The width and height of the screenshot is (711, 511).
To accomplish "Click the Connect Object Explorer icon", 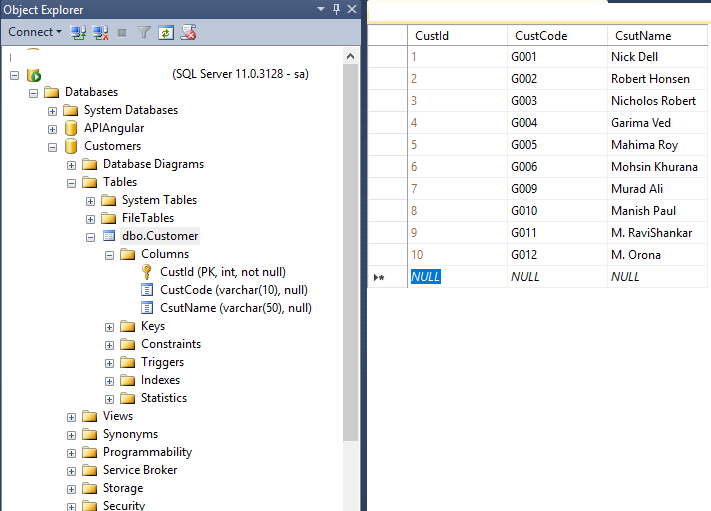I will click(78, 32).
